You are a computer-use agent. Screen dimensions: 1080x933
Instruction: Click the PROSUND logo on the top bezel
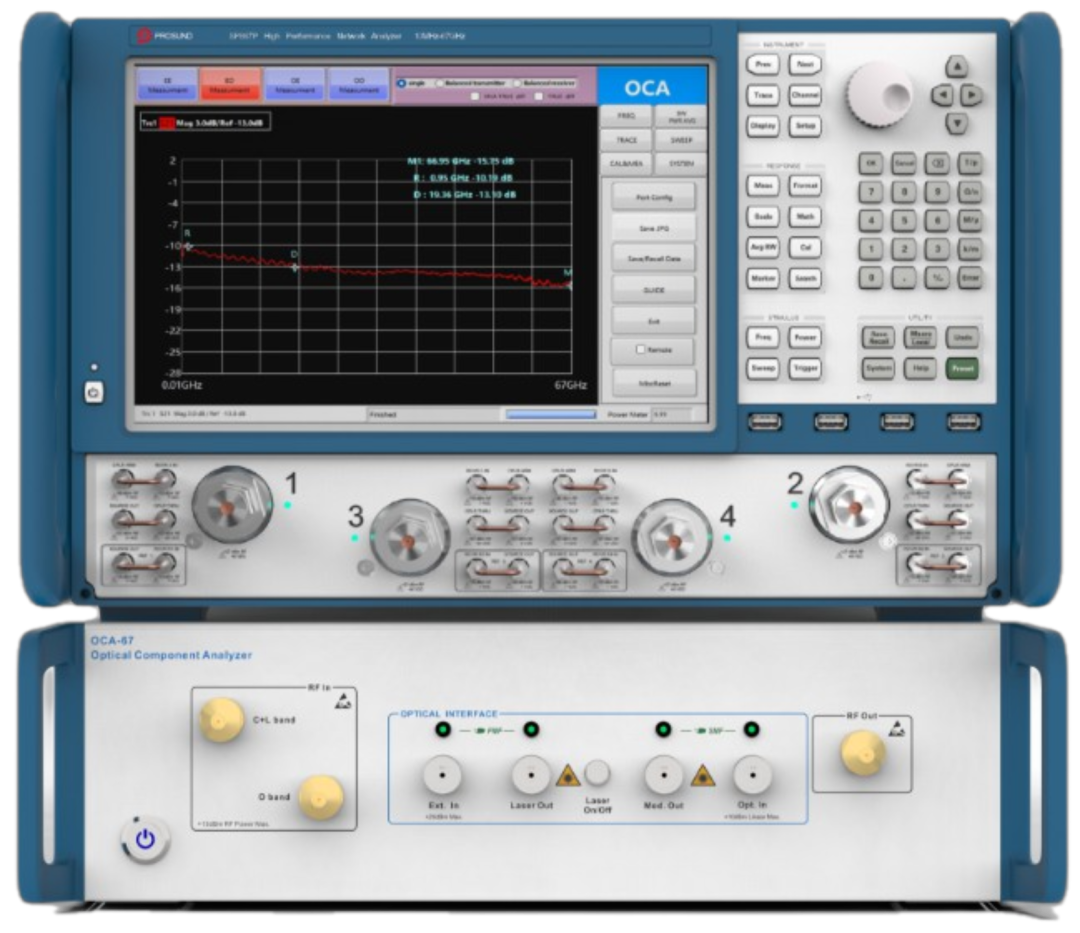click(165, 36)
